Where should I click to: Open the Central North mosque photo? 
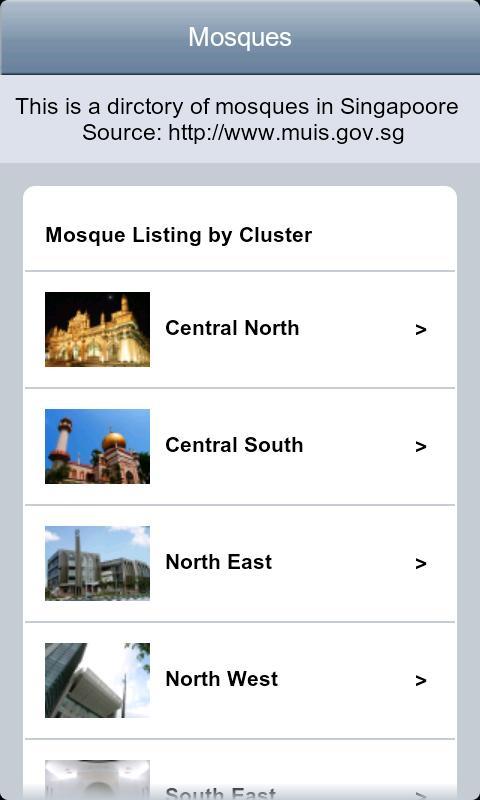pyautogui.click(x=97, y=329)
